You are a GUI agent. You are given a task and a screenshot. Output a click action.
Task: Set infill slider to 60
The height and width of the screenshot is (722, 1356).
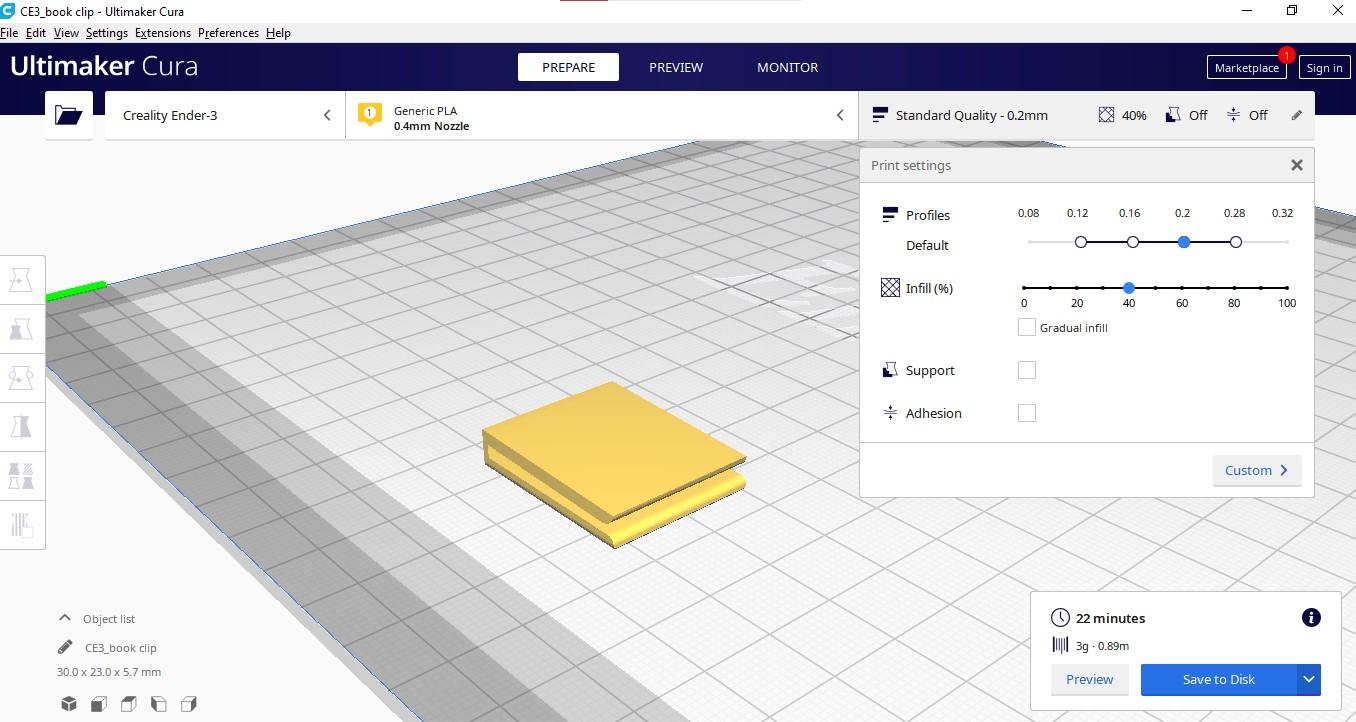[1182, 288]
